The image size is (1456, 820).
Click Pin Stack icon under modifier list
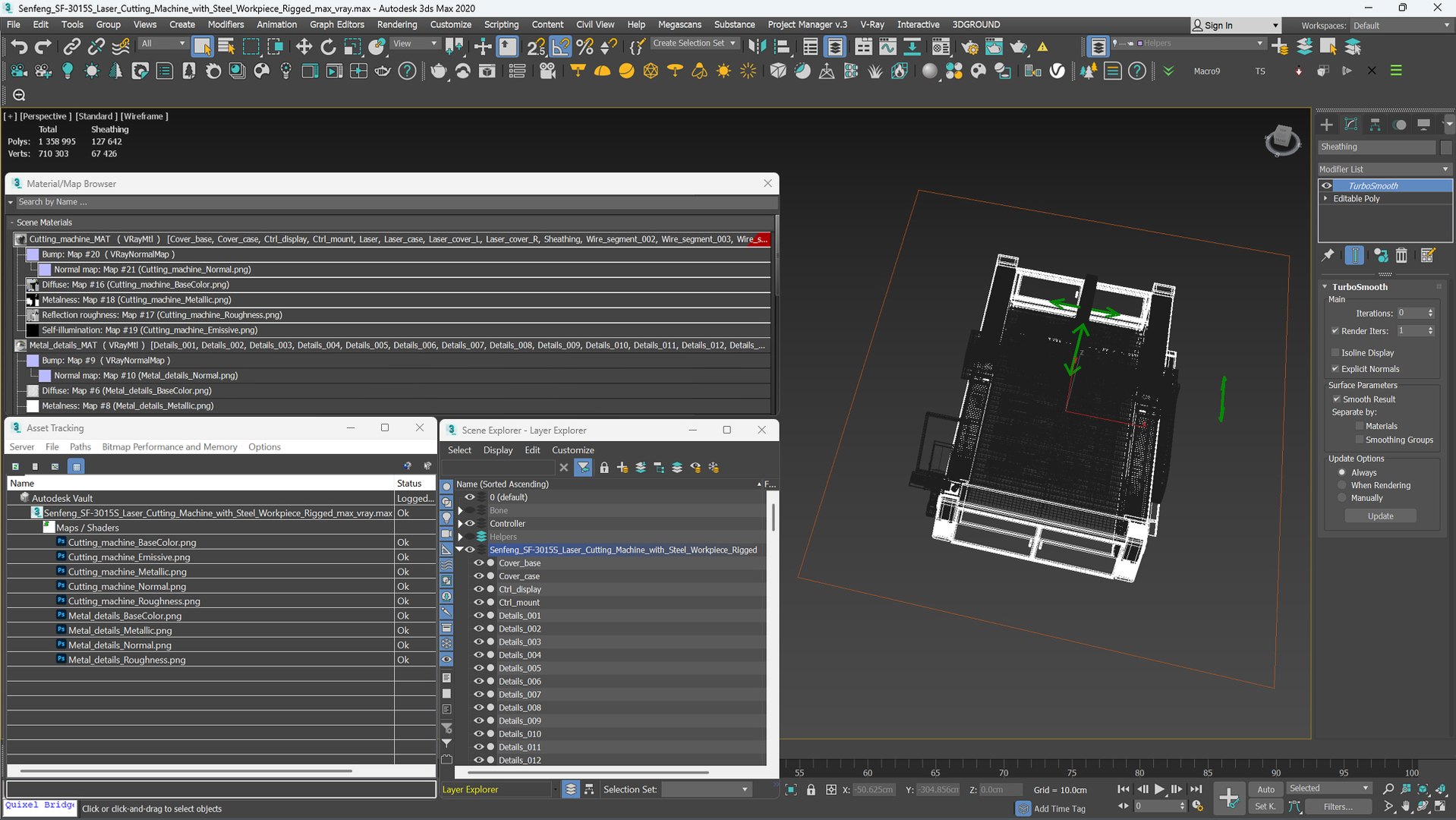[x=1328, y=256]
